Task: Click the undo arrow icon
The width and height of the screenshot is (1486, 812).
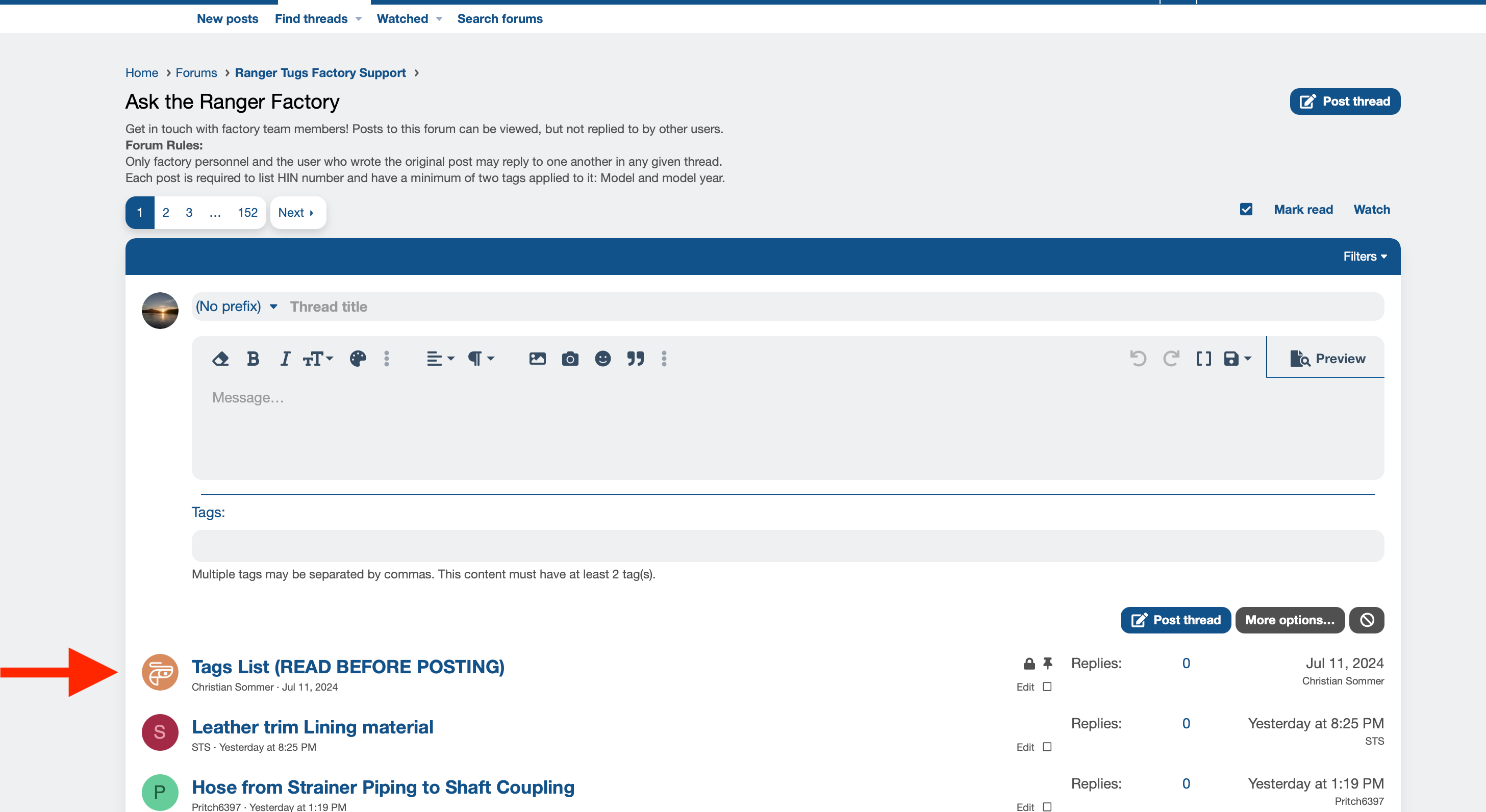Action: coord(1138,358)
